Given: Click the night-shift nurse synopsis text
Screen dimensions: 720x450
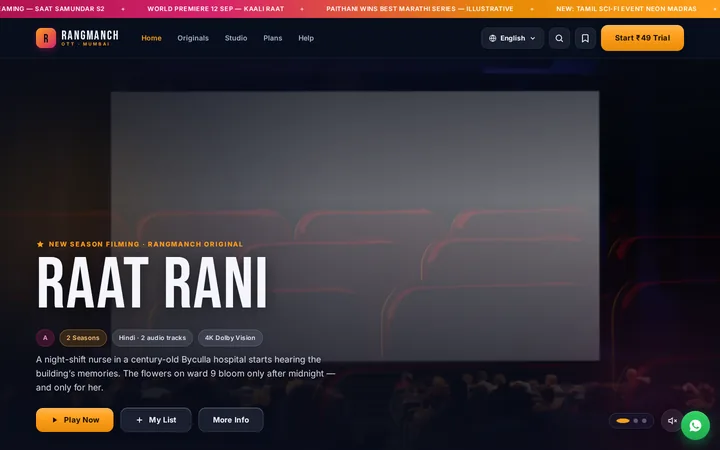Looking at the screenshot, I should (x=186, y=373).
